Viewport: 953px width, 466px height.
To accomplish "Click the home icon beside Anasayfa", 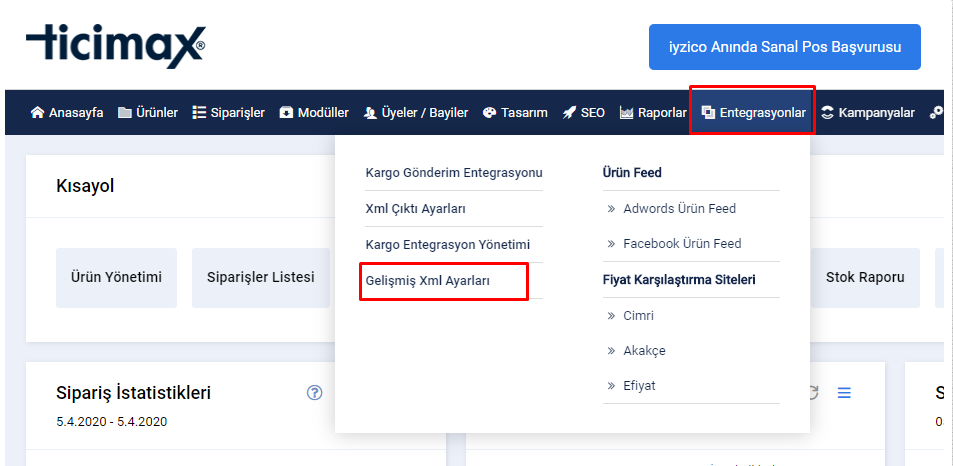I will pyautogui.click(x=38, y=113).
